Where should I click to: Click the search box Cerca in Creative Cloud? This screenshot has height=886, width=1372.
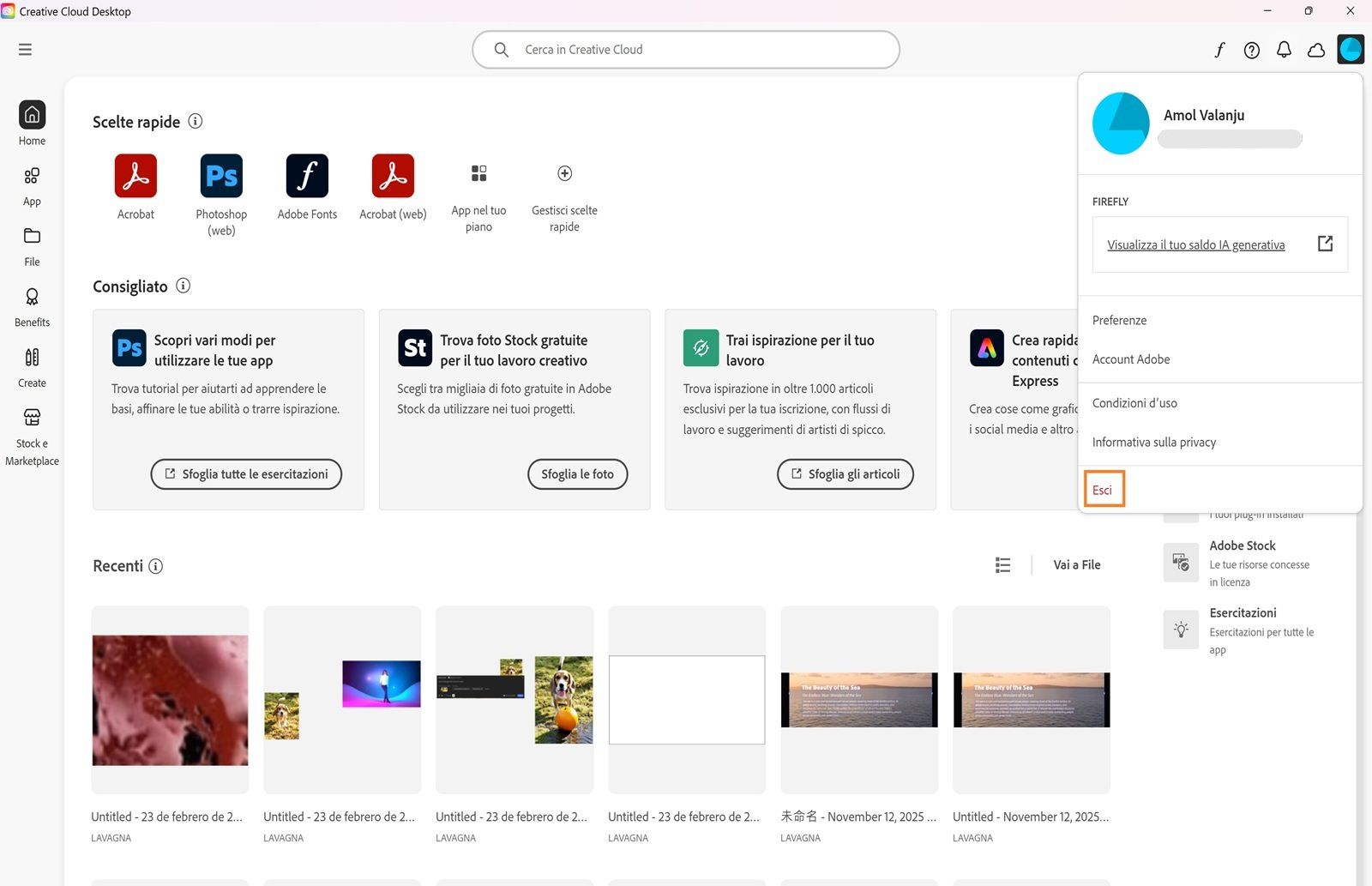click(686, 50)
